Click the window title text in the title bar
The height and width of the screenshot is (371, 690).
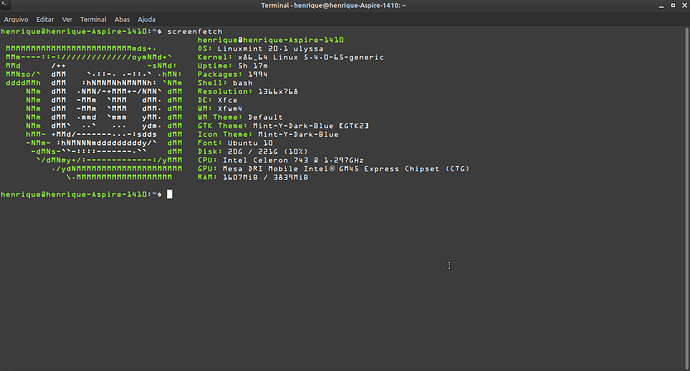coord(334,5)
